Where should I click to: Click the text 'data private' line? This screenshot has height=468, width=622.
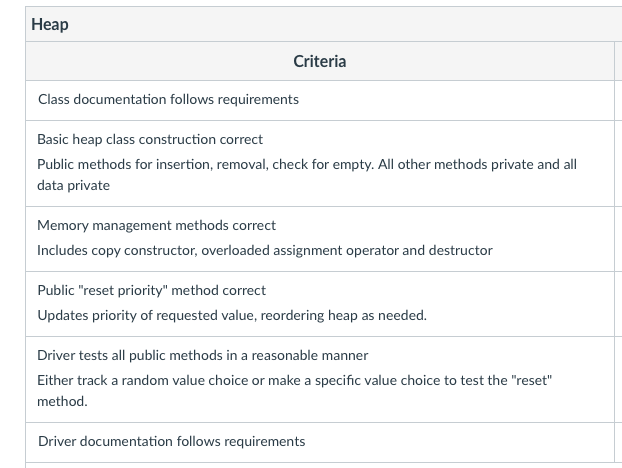(x=73, y=185)
